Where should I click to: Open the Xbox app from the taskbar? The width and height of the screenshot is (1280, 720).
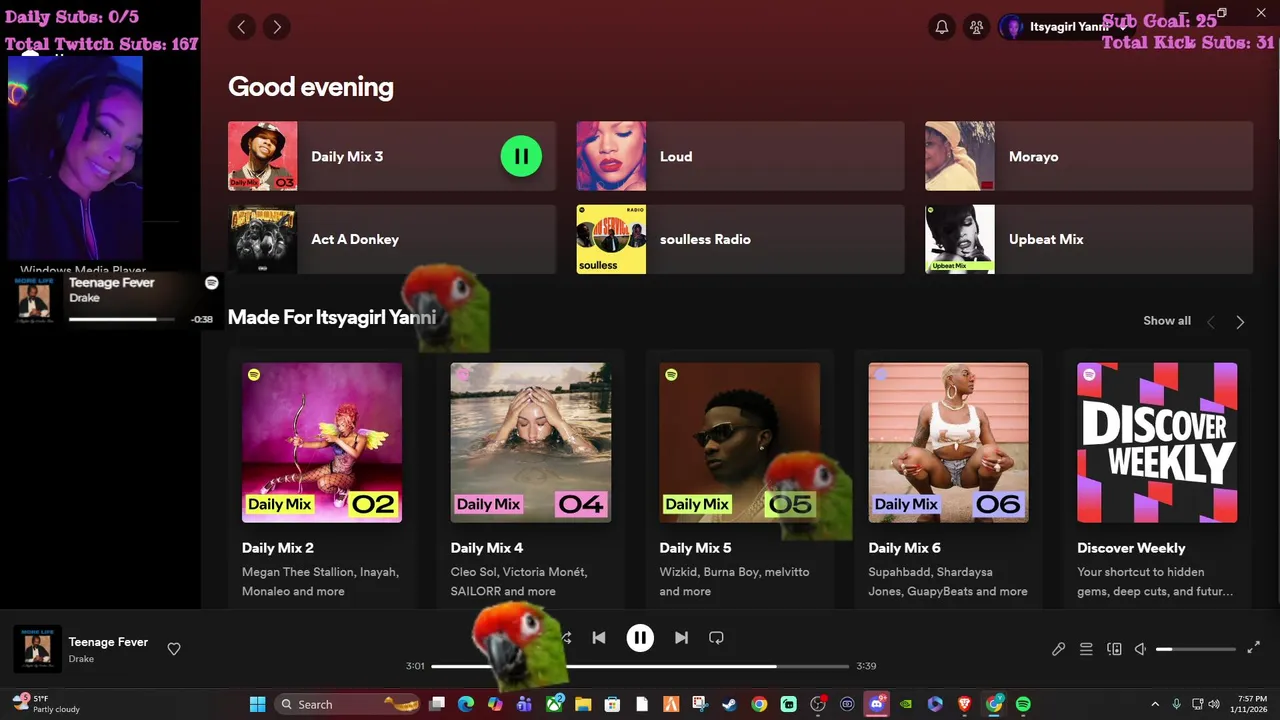[x=554, y=704]
